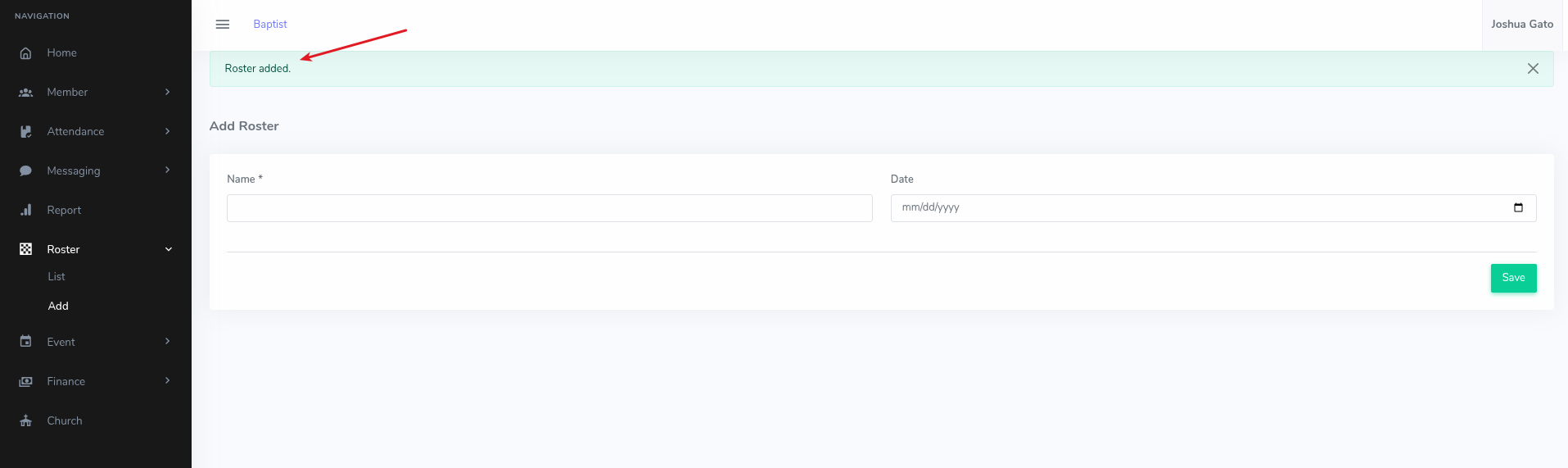Expand the Finance submenu chevron
Screen dimensions: 1568x468
[x=168, y=380]
